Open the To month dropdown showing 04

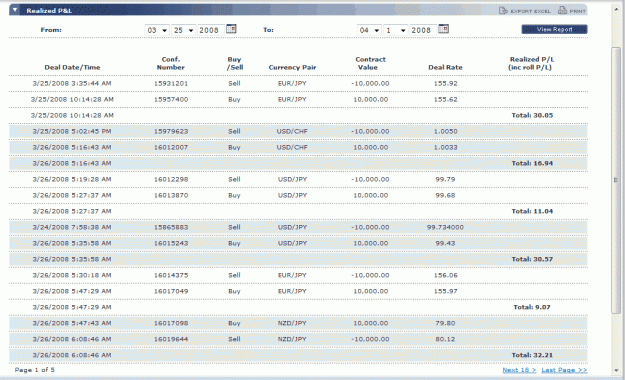pyautogui.click(x=369, y=30)
